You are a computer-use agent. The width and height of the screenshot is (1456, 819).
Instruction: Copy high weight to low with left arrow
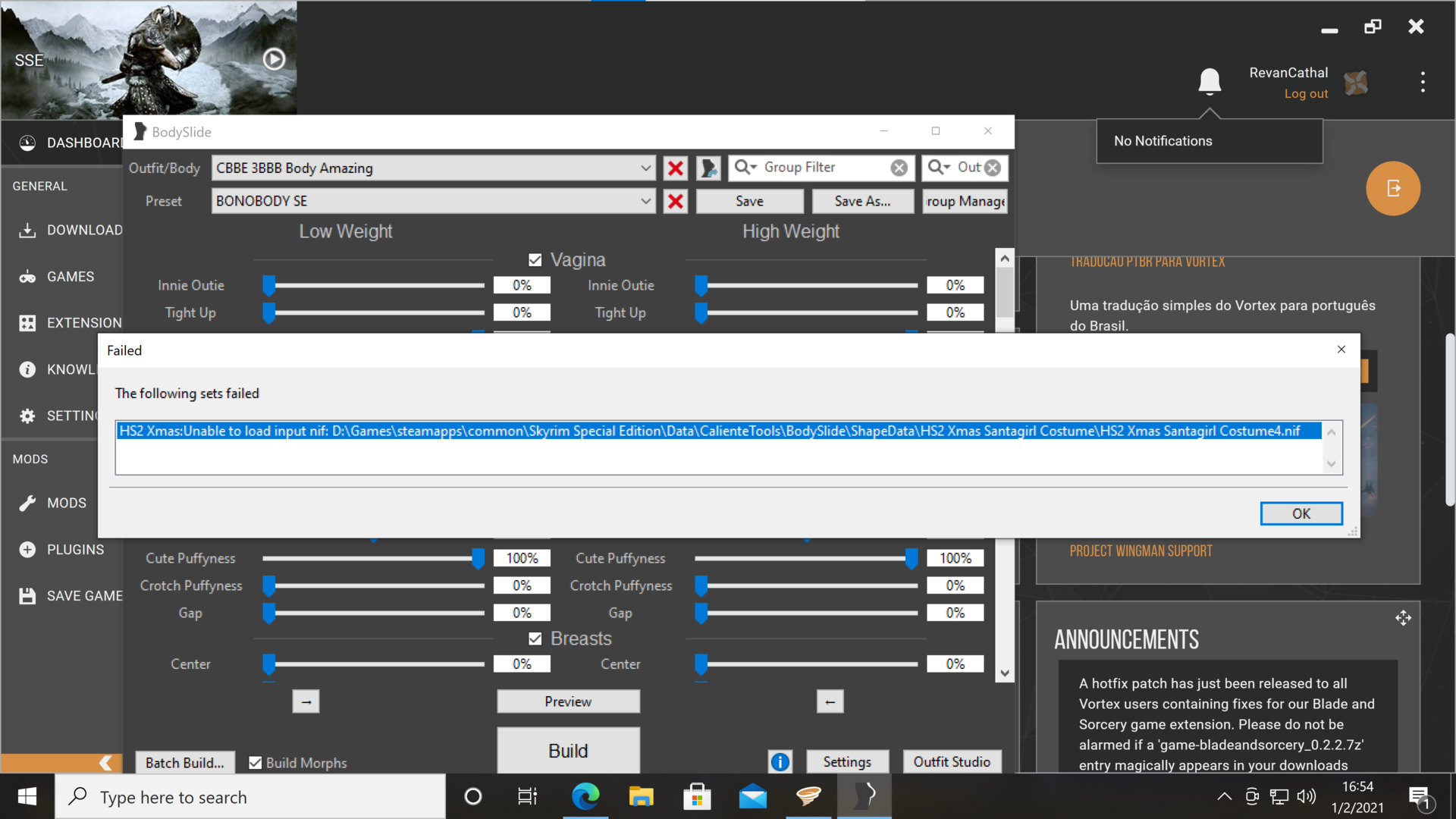[830, 701]
